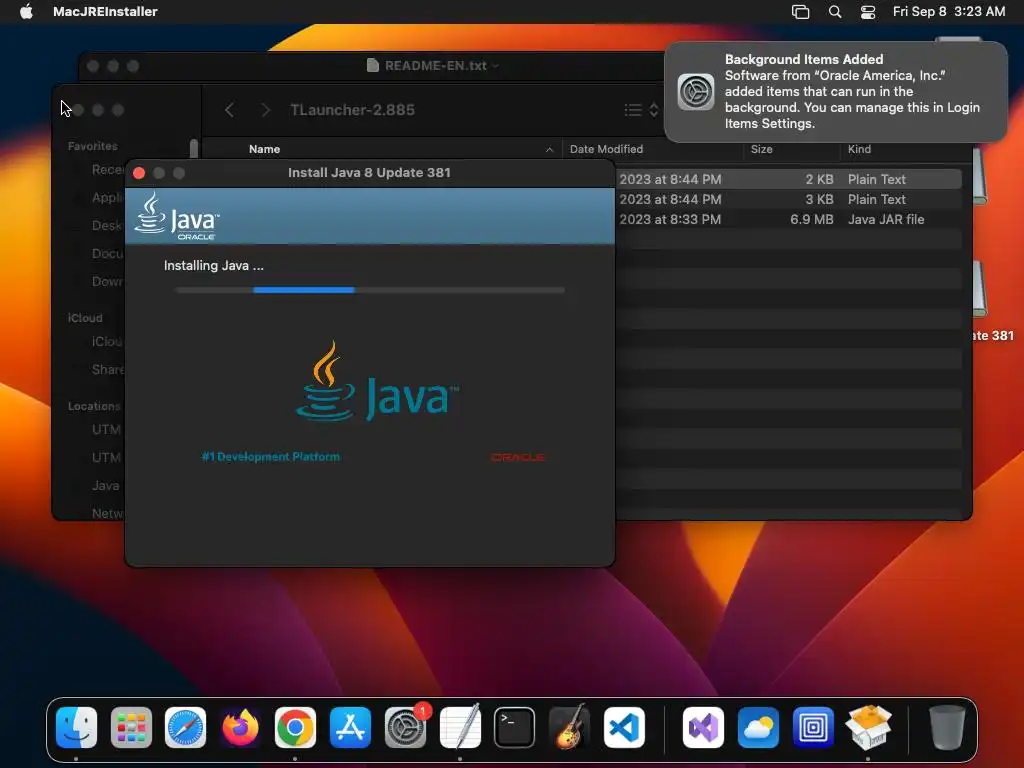
Task: Sort files by Name column
Action: (x=264, y=149)
